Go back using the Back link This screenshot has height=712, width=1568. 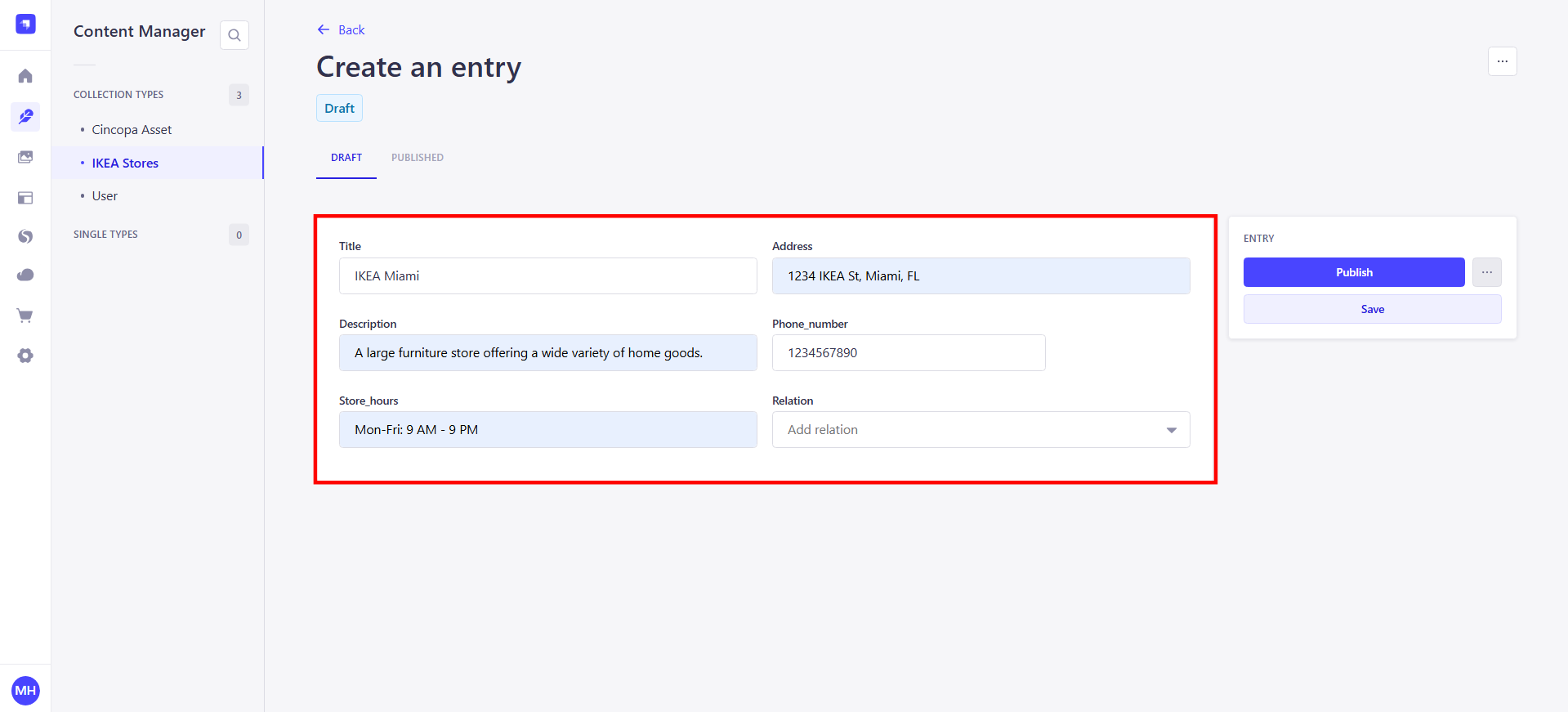point(341,30)
